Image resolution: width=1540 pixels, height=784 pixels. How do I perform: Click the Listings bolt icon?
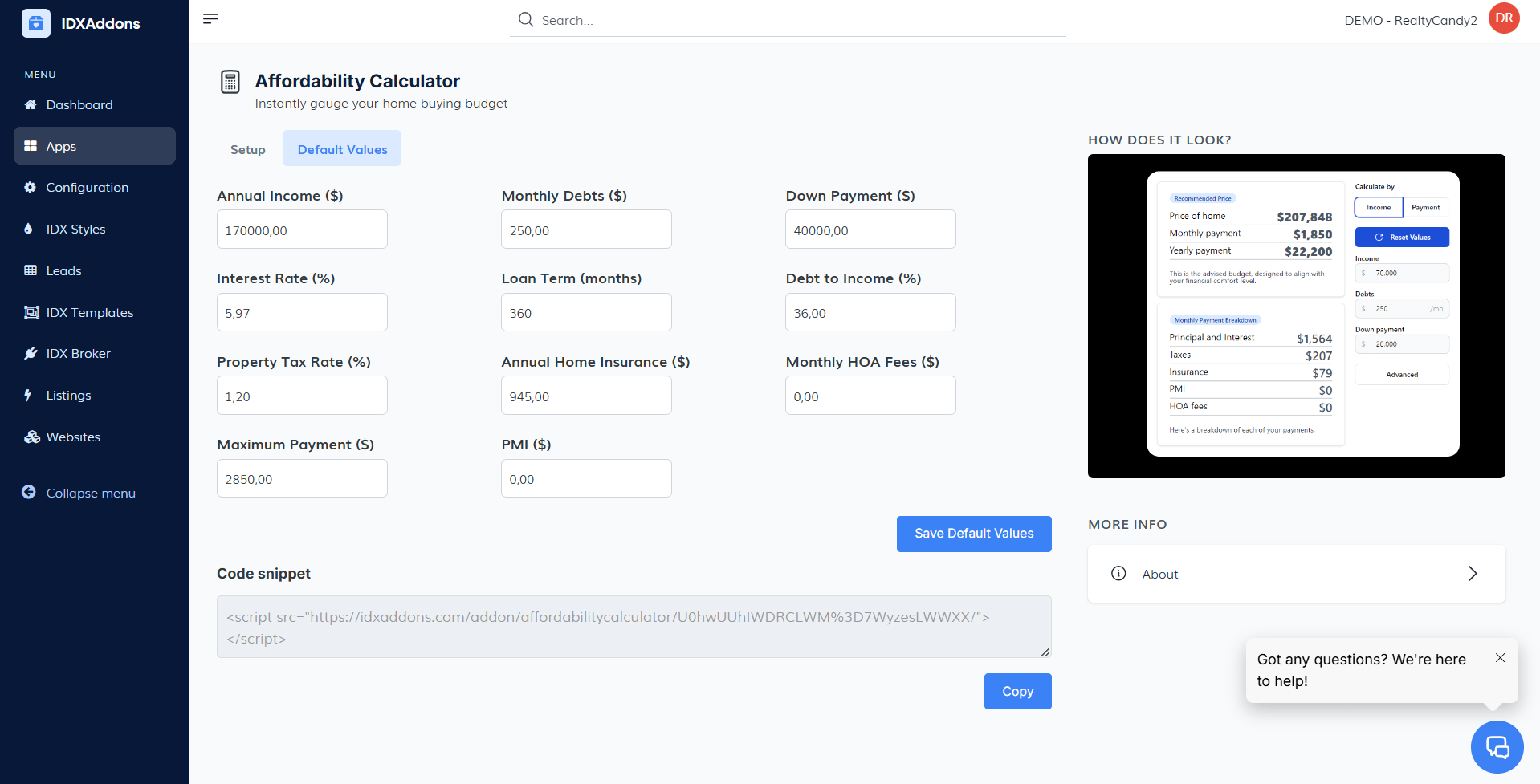pyautogui.click(x=28, y=395)
